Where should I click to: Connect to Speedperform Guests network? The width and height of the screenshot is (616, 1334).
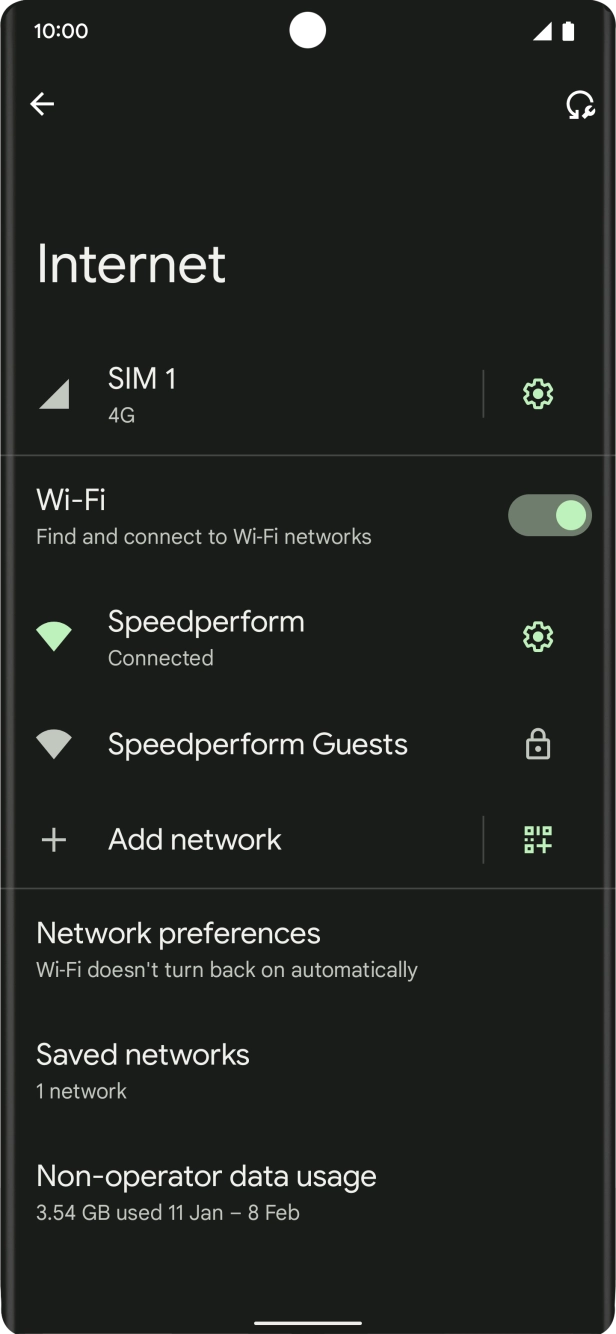coord(257,745)
